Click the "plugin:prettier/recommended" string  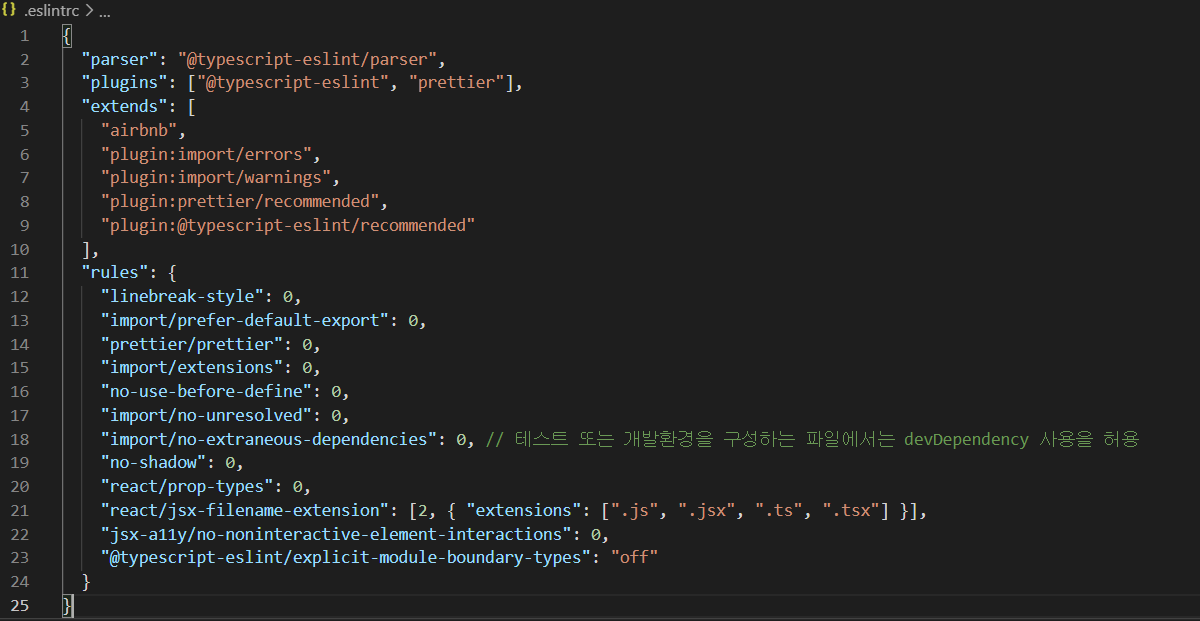(x=241, y=202)
